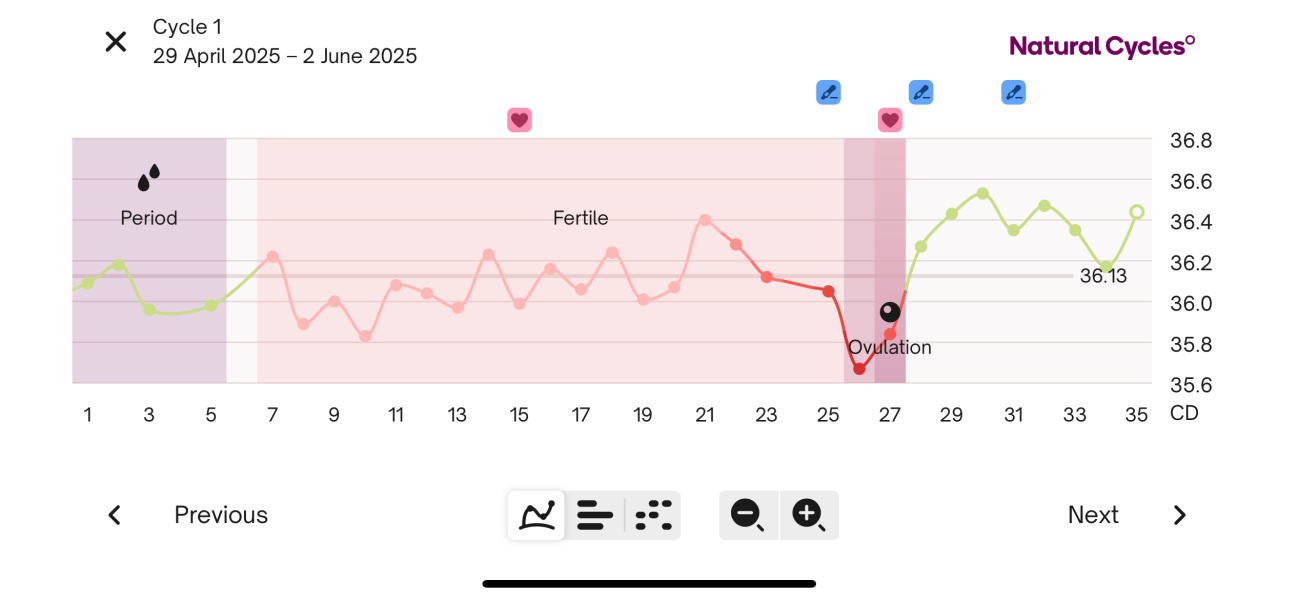Go to next cycle with right chevron
The height and width of the screenshot is (600, 1298).
(1180, 515)
